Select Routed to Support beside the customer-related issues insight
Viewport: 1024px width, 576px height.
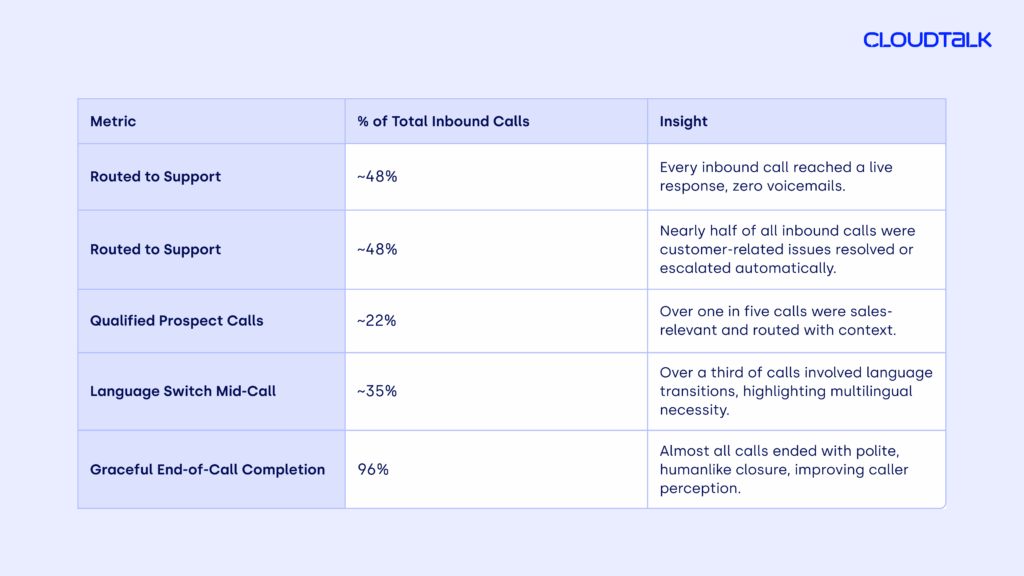click(x=155, y=250)
